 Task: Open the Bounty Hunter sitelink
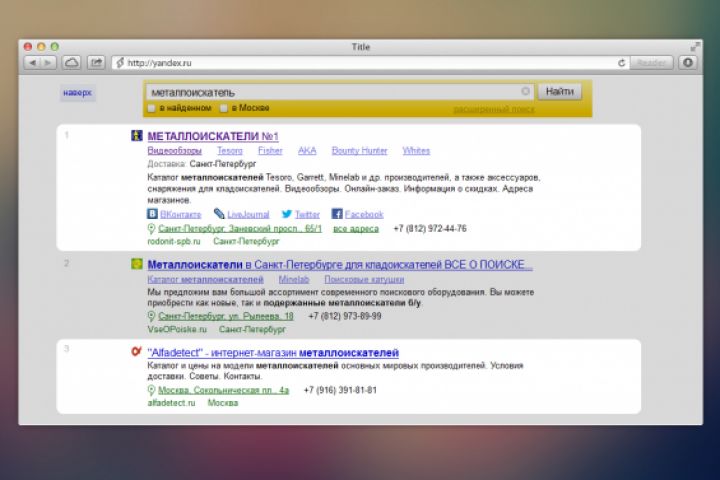[x=360, y=151]
